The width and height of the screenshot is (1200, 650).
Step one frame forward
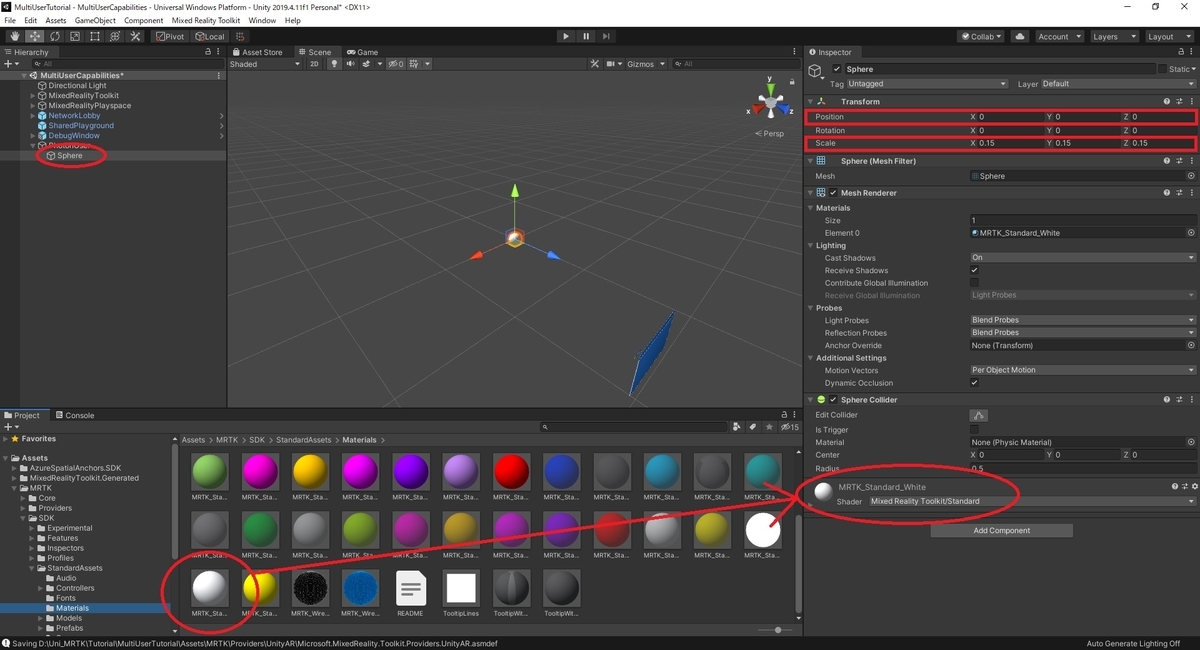pyautogui.click(x=607, y=36)
